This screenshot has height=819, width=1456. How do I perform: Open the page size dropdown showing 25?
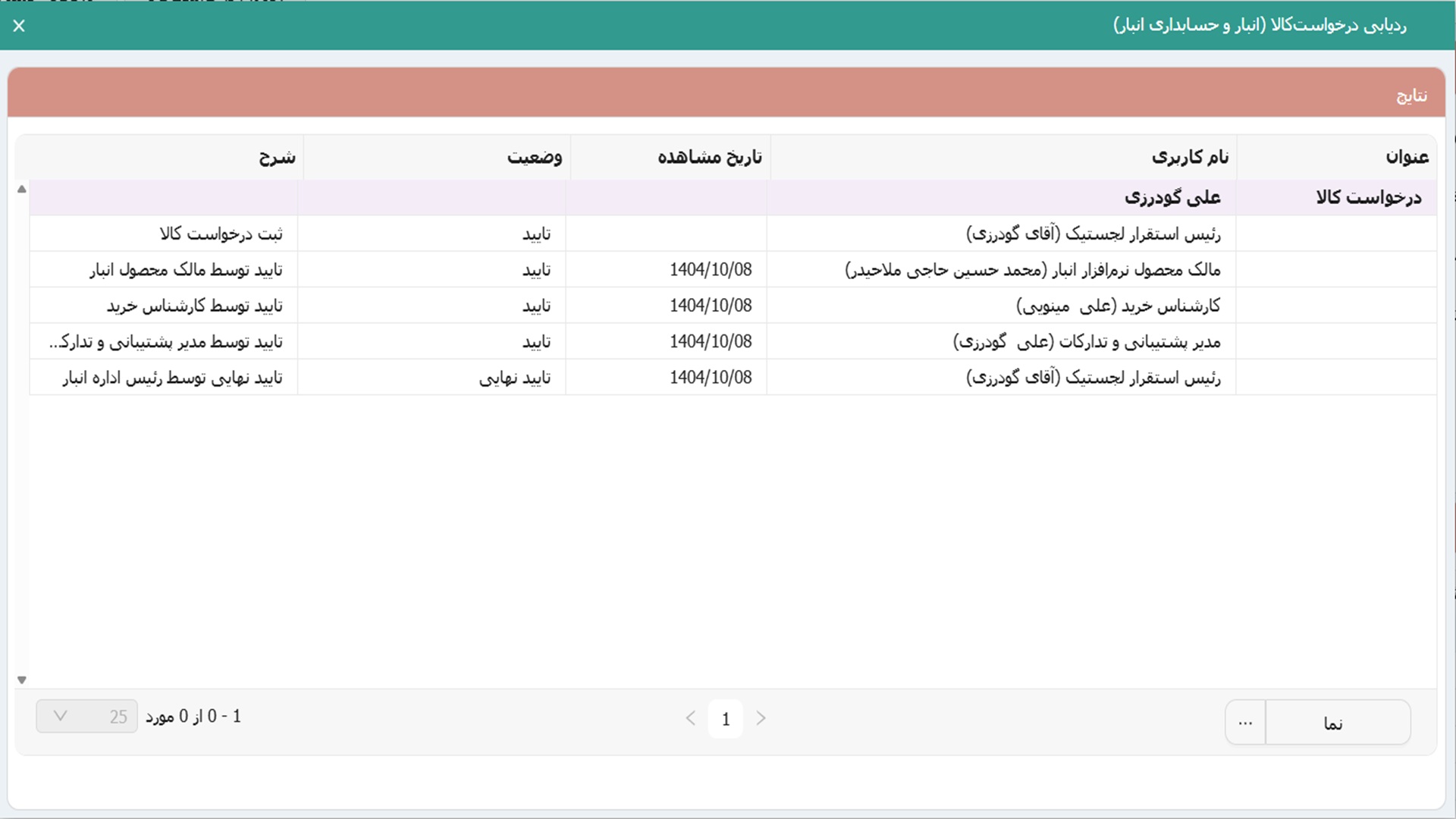click(x=86, y=717)
